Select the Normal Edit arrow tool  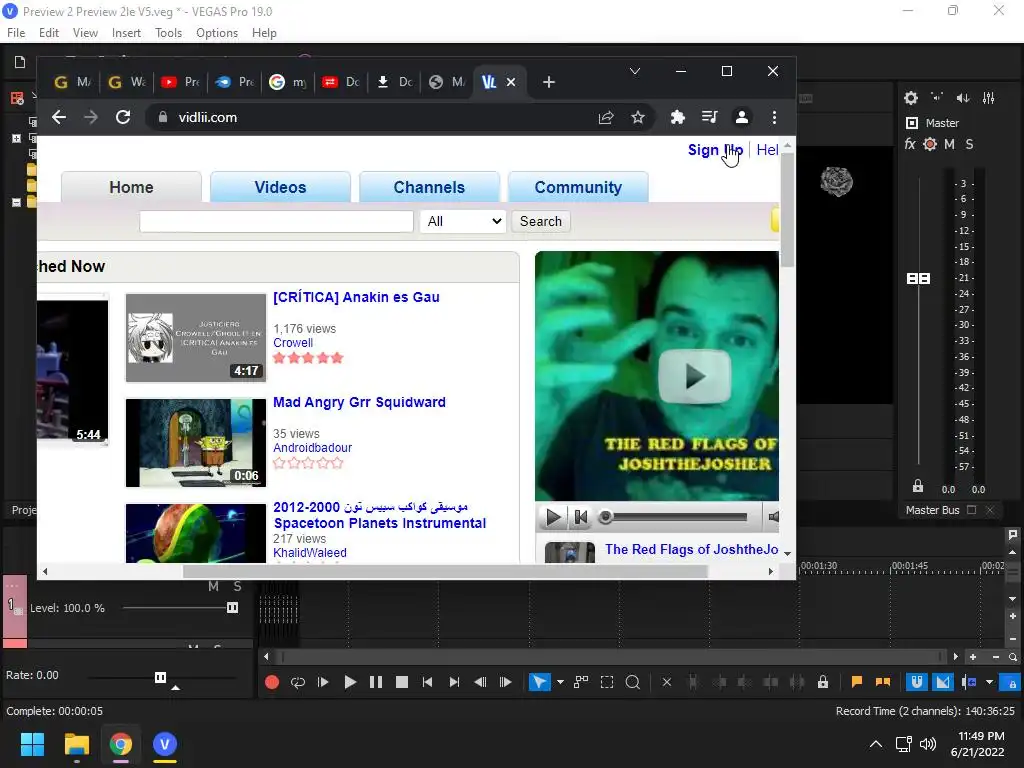539,682
